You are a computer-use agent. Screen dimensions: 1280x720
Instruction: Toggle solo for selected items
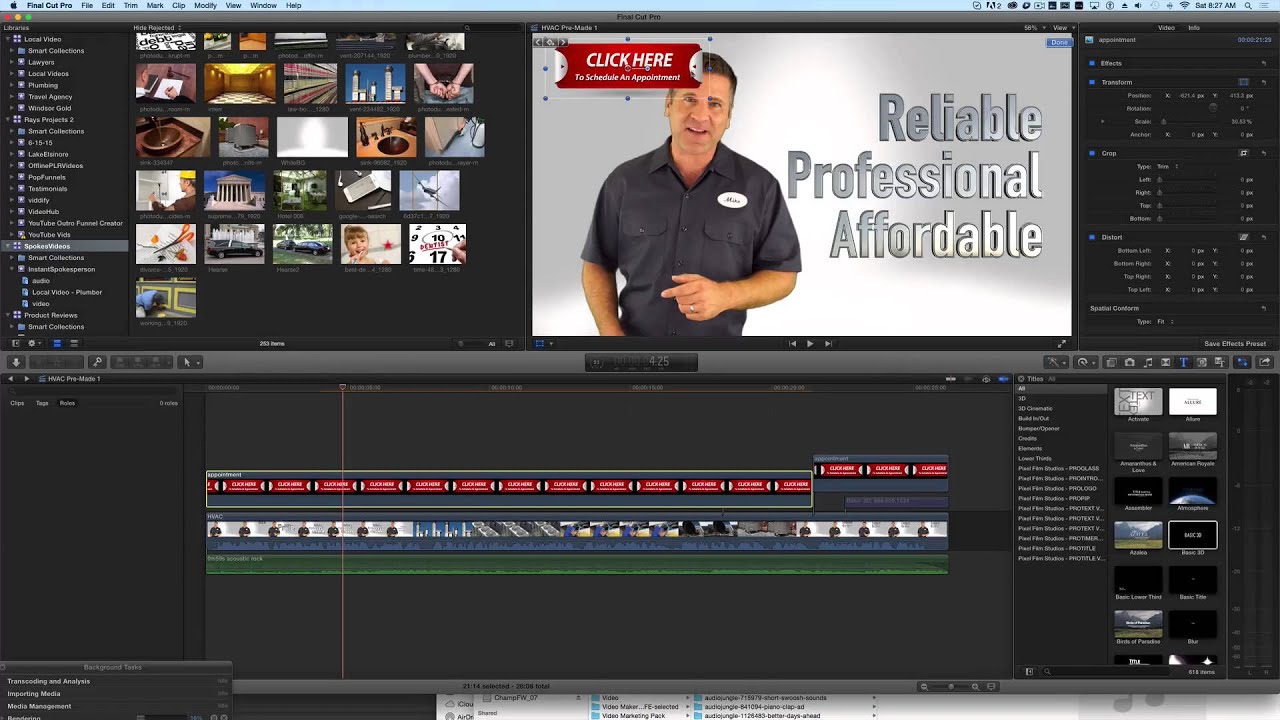point(986,379)
